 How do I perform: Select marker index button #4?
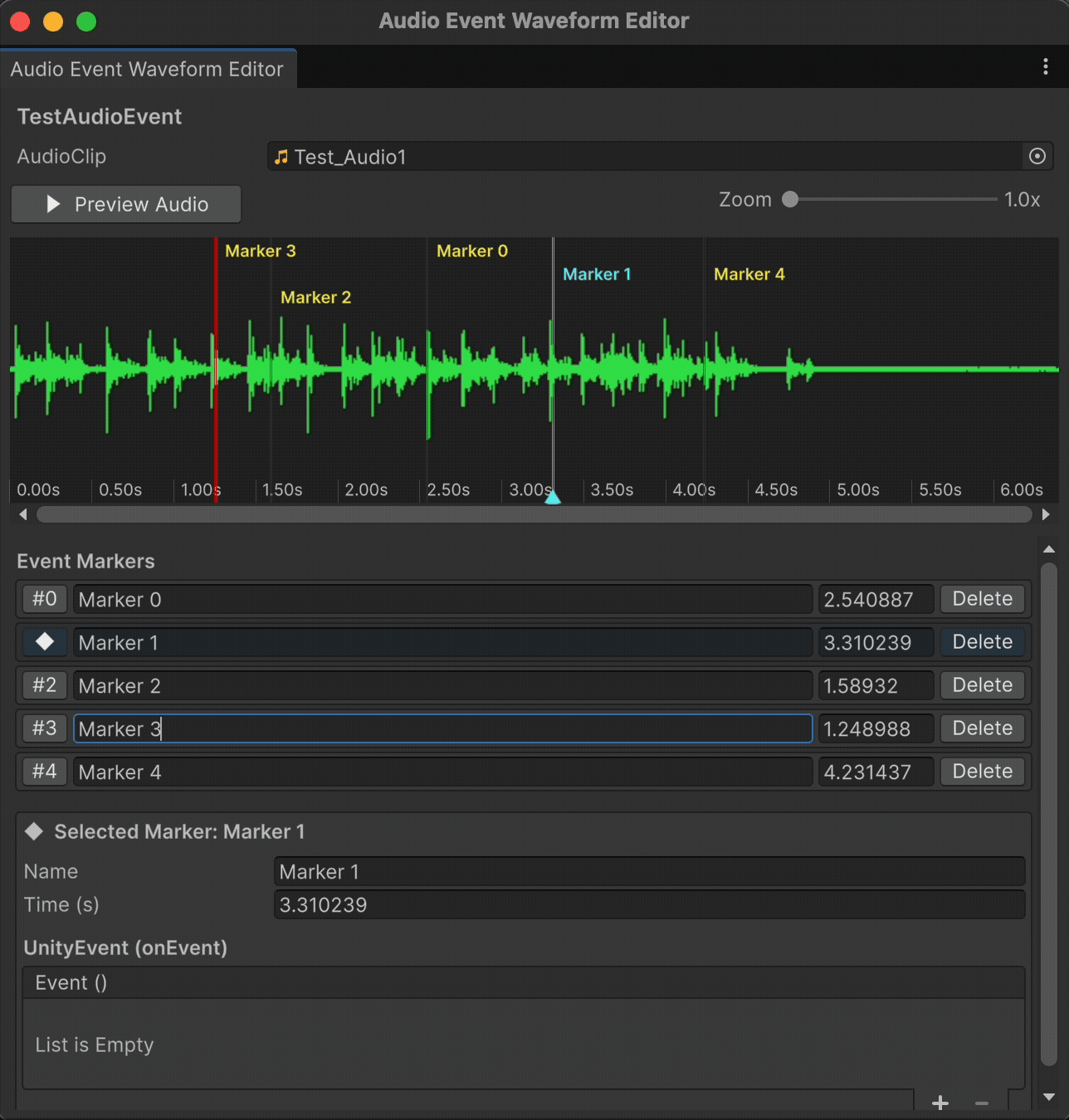[x=45, y=772]
